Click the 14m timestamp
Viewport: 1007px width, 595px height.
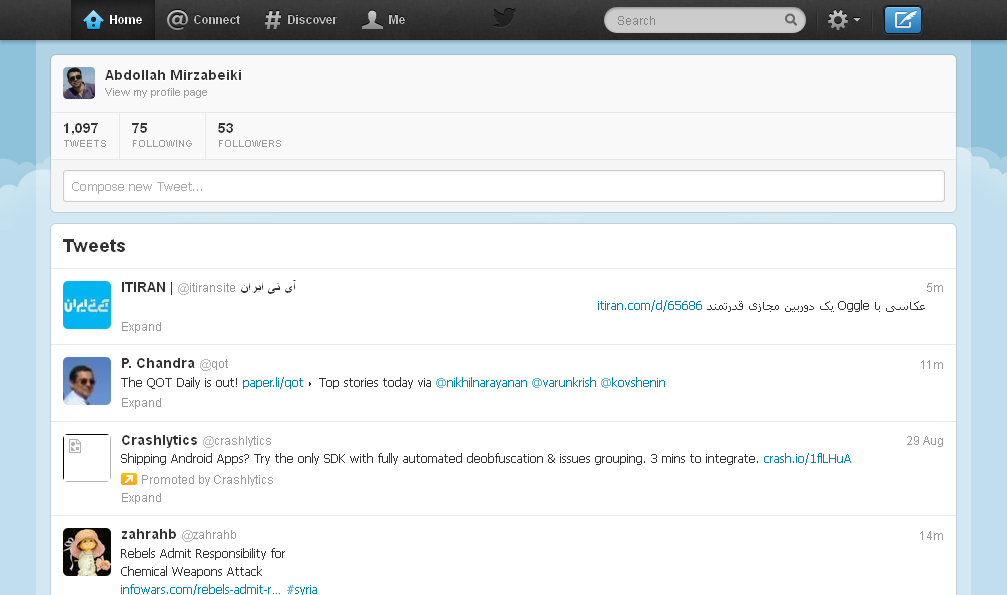(x=931, y=536)
